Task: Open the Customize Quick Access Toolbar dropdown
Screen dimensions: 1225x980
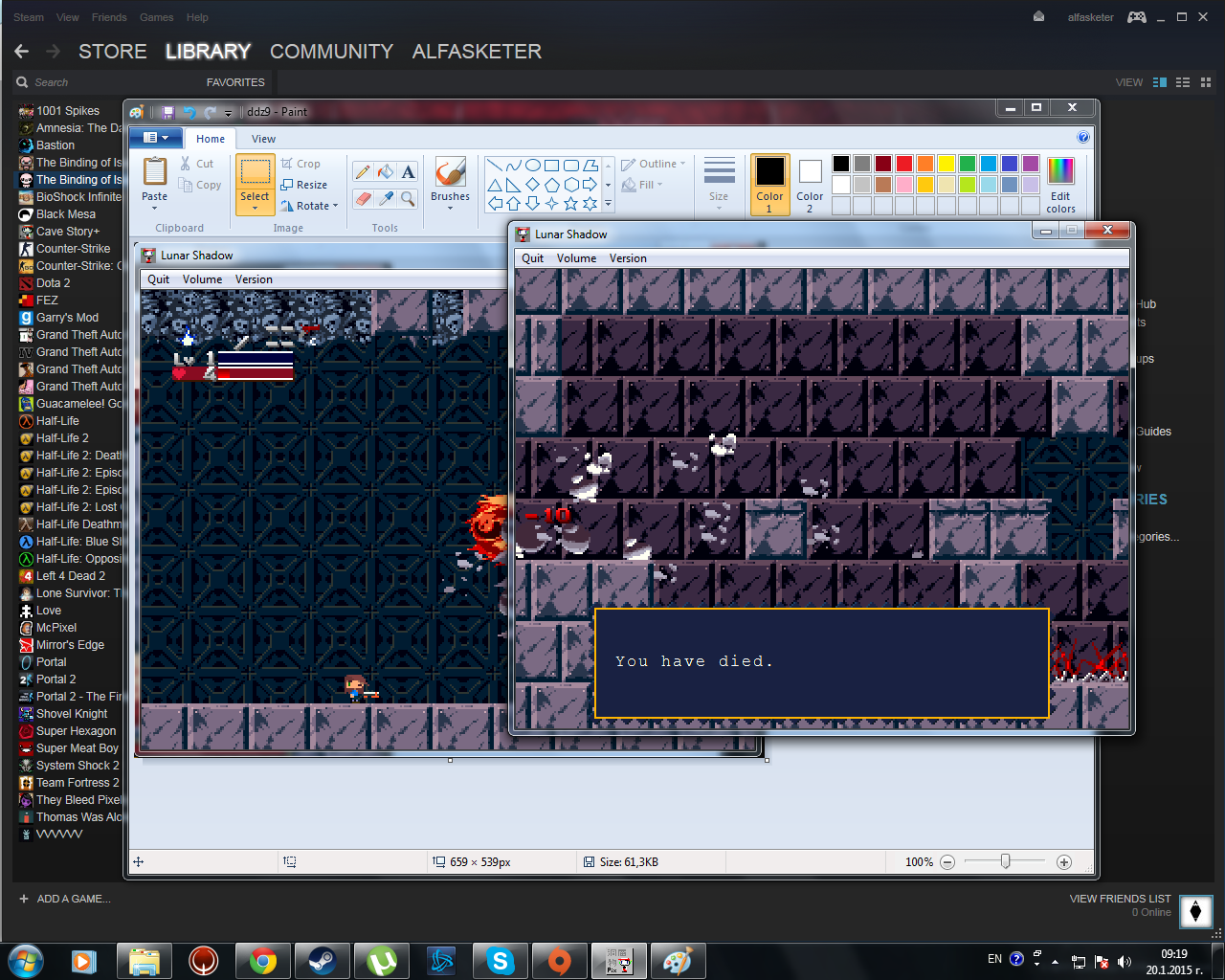Action: point(230,112)
